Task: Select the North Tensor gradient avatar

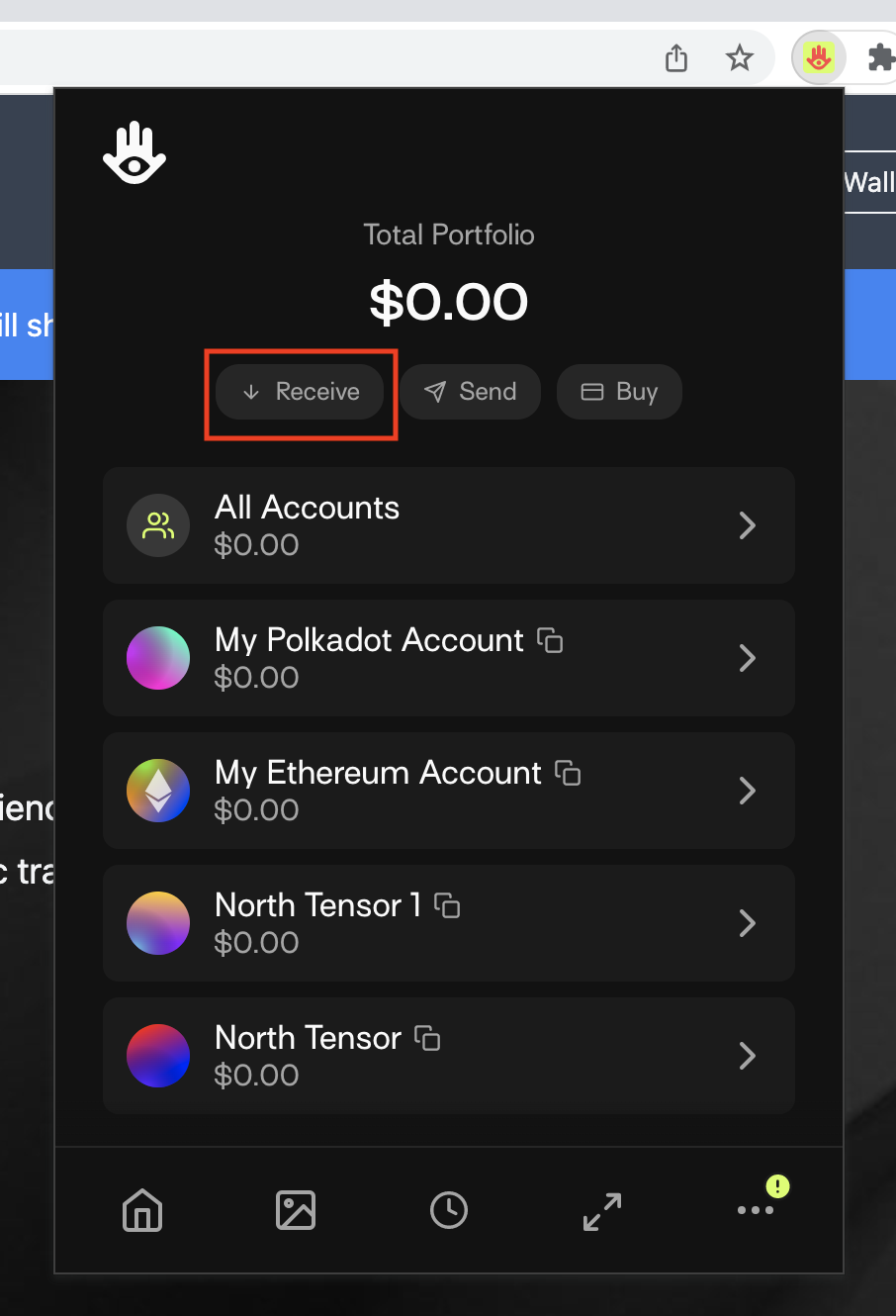Action: (158, 1056)
